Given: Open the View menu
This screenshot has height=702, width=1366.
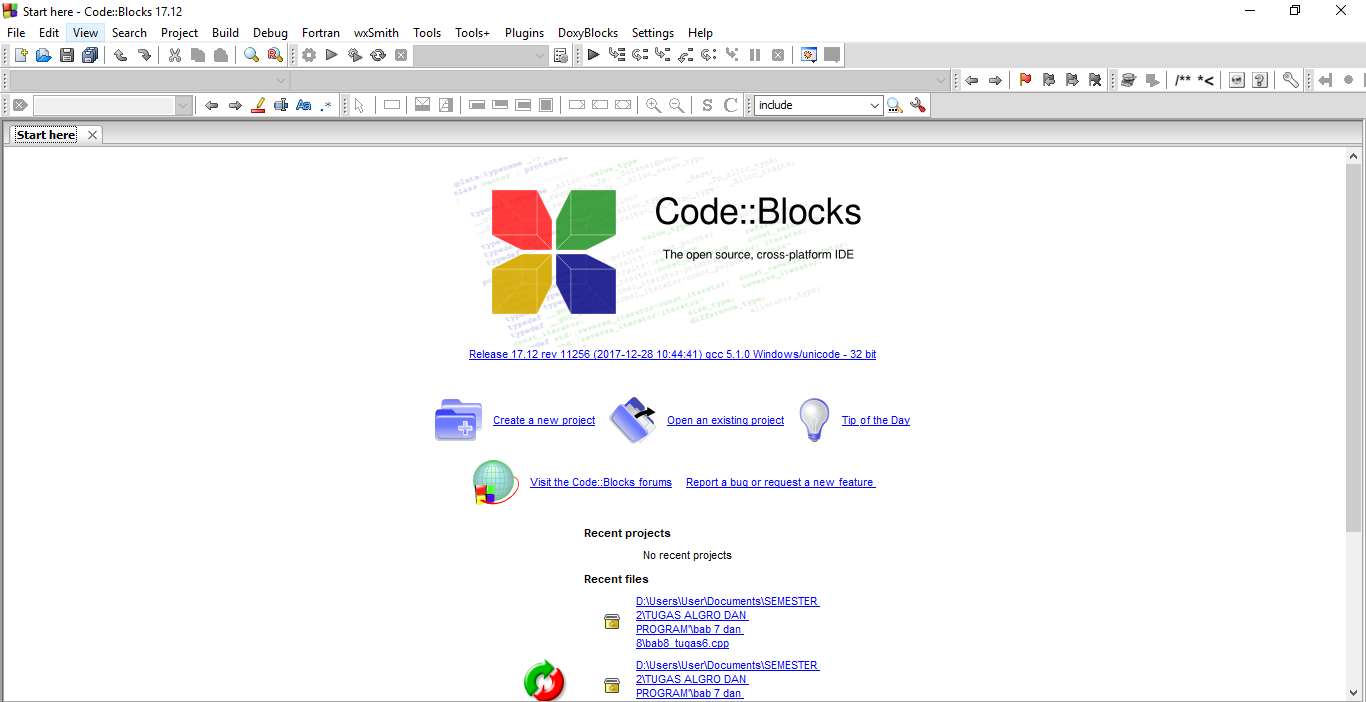Looking at the screenshot, I should 85,32.
